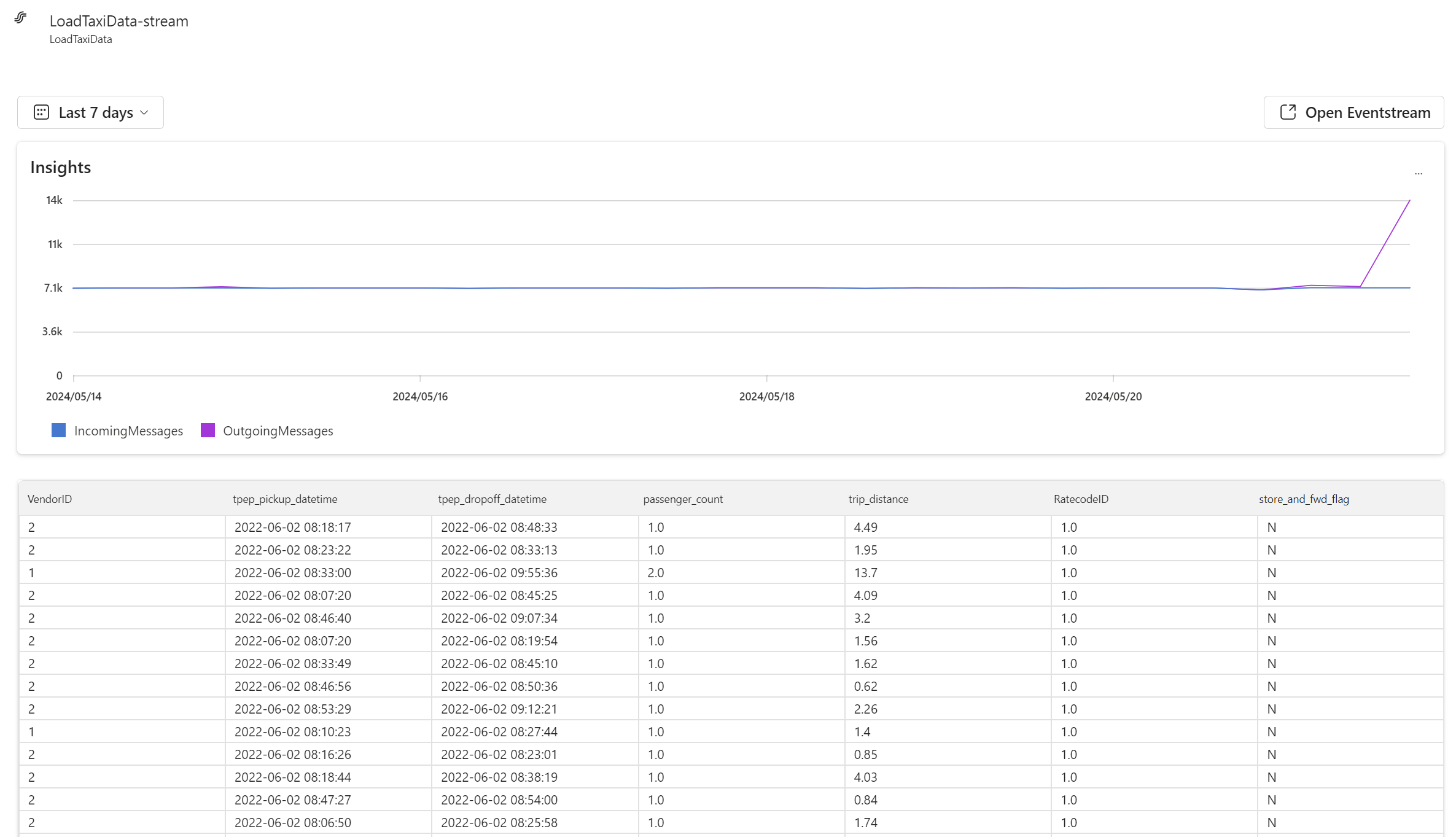
Task: Open sort options on the VendorID column header
Action: click(x=50, y=499)
